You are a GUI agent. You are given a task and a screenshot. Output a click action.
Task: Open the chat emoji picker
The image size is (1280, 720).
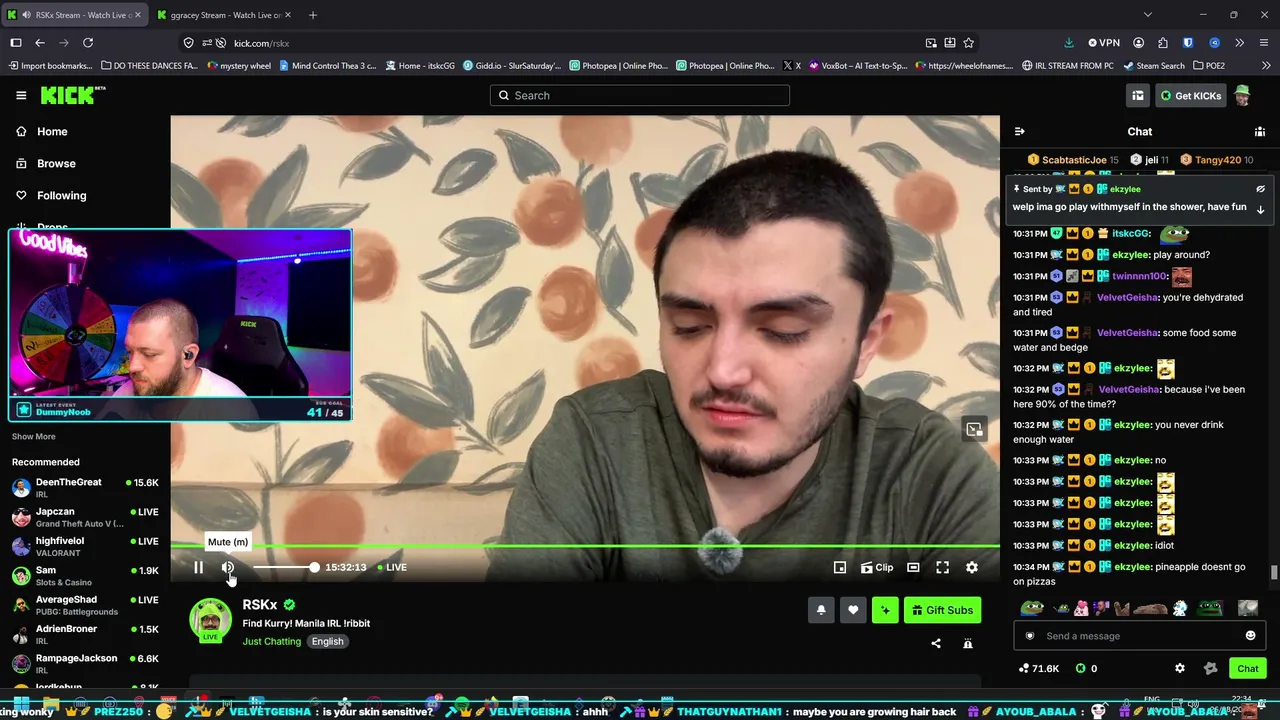click(x=1250, y=636)
